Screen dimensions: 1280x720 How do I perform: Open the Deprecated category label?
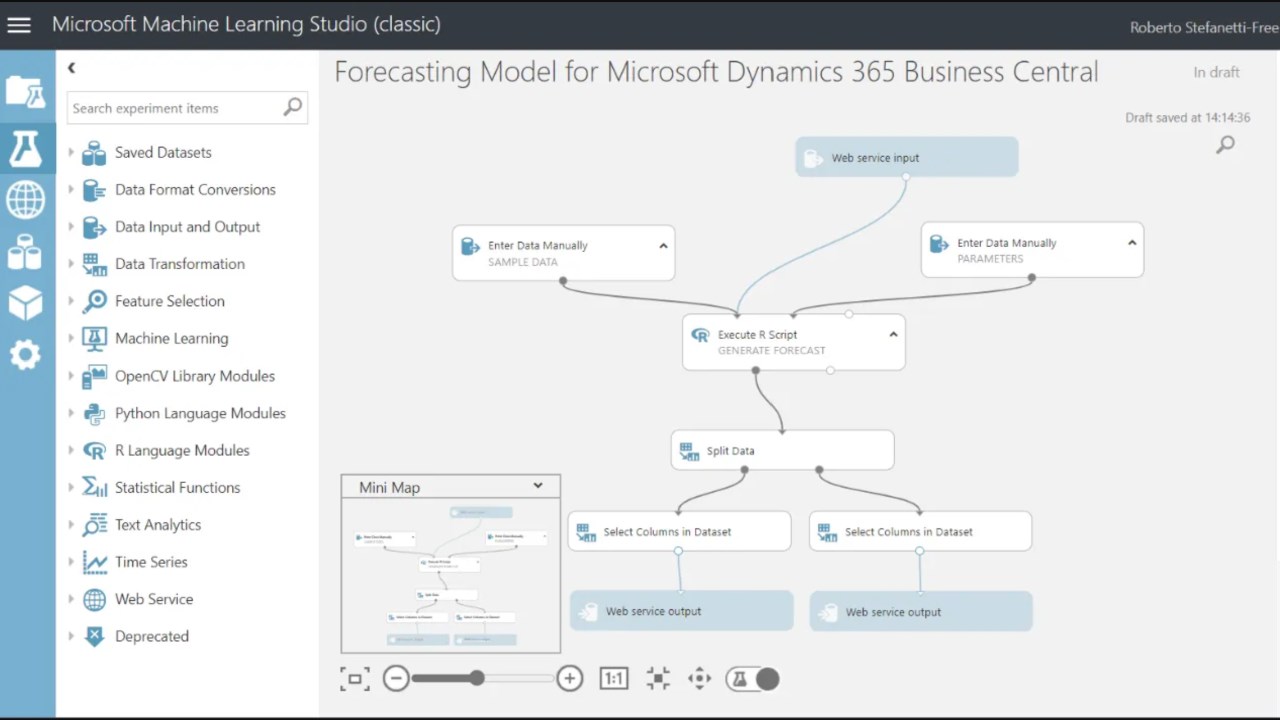click(x=152, y=636)
